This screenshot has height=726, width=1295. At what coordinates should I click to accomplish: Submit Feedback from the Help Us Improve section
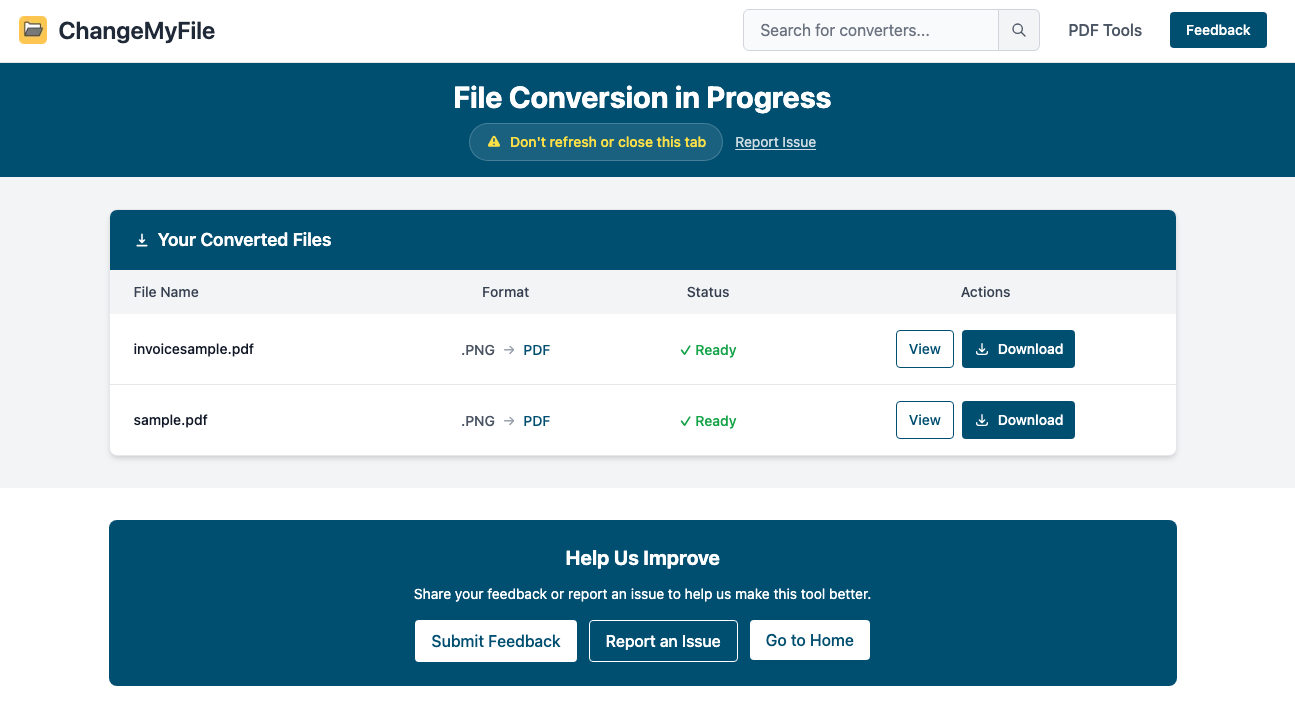click(495, 641)
